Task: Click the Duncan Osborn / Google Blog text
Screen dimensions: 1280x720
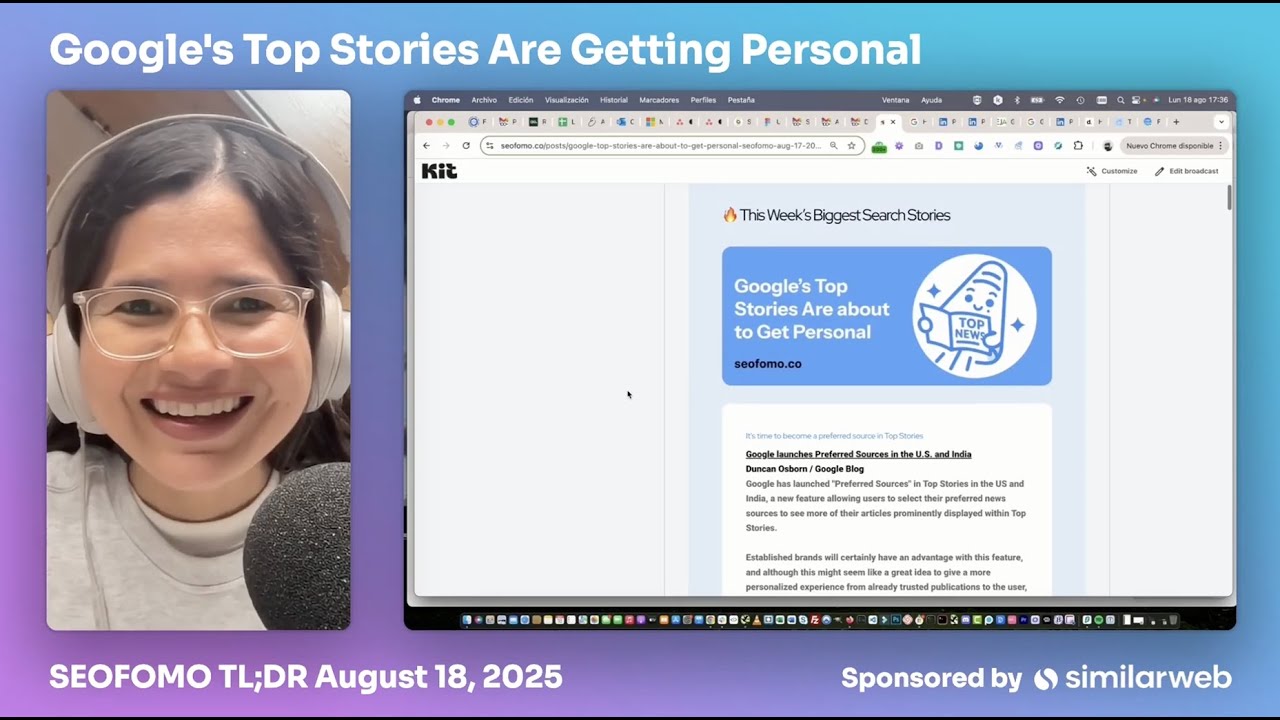Action: click(804, 469)
